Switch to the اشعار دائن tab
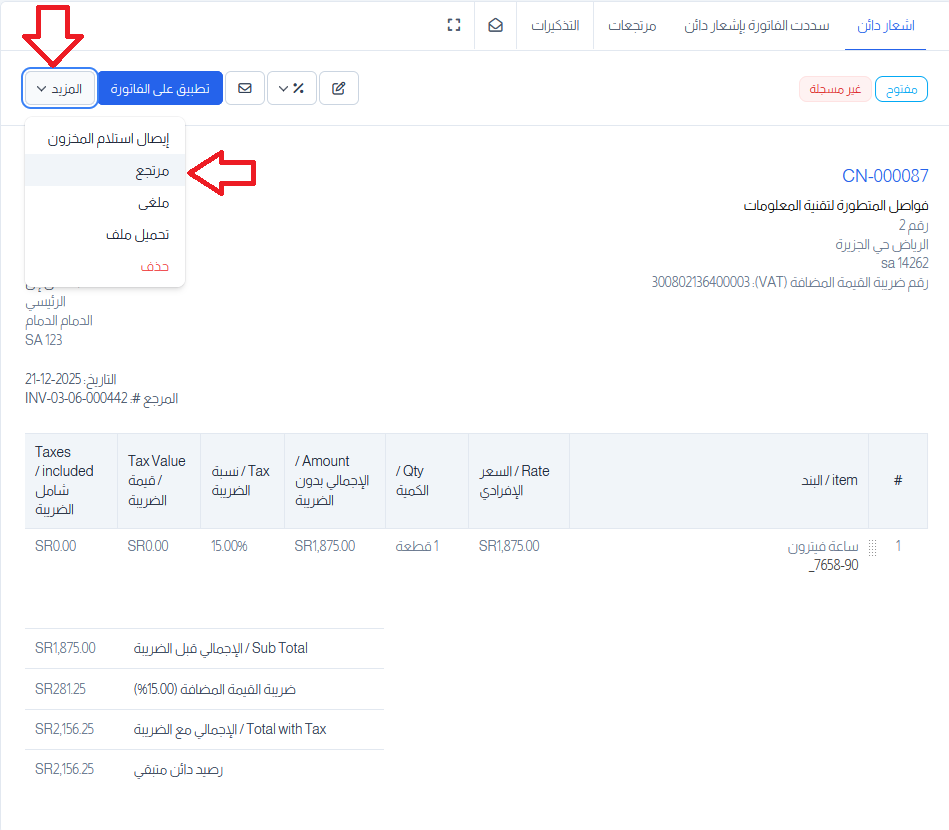 pos(886,25)
